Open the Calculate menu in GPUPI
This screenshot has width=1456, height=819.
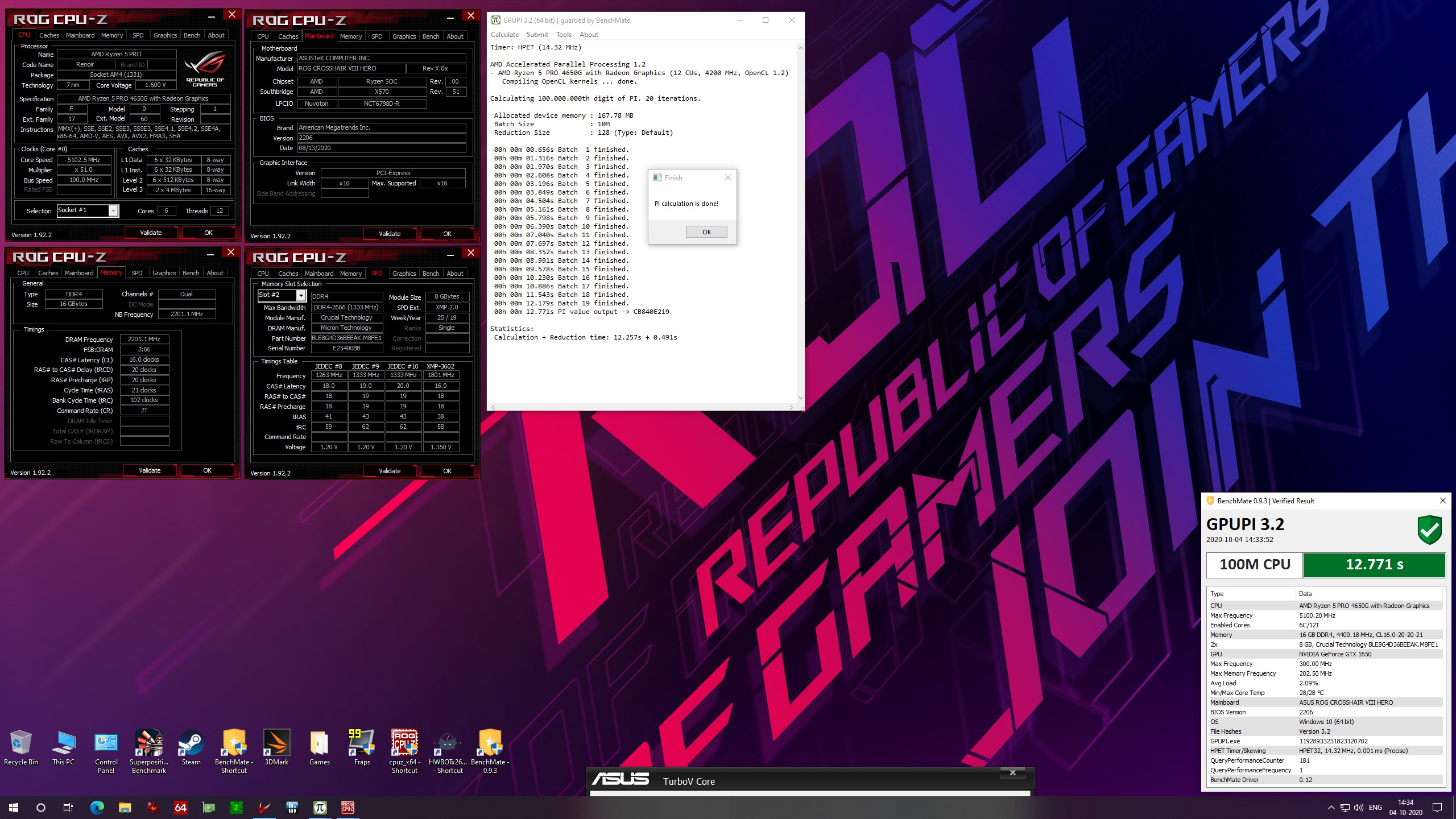(504, 35)
